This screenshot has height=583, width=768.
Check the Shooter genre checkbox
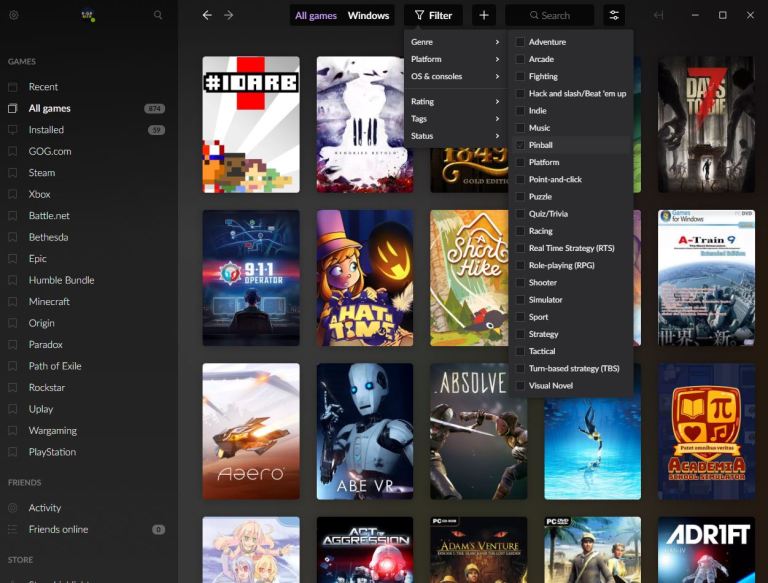tap(520, 283)
